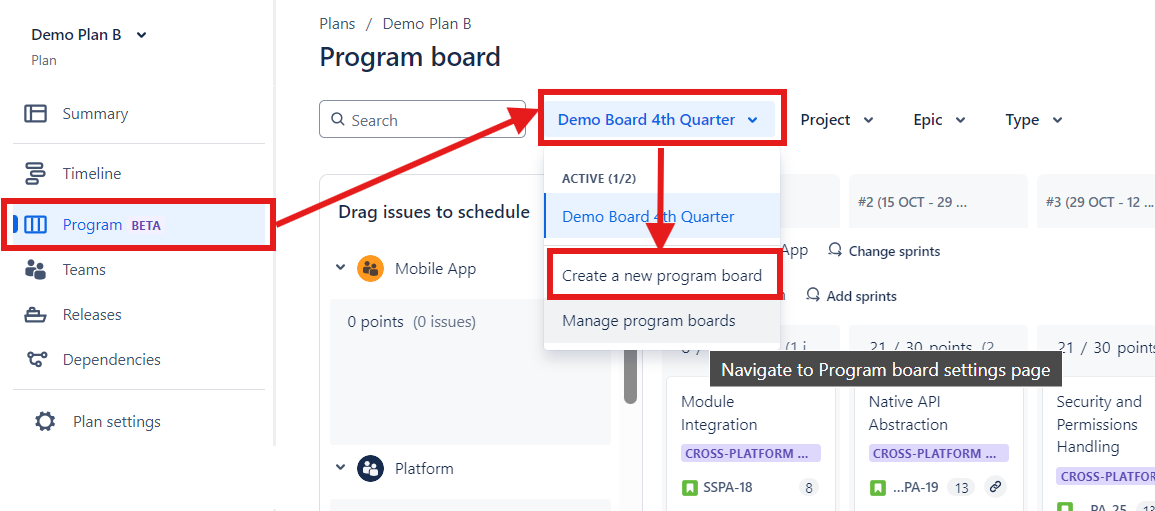Click the Teams people icon
This screenshot has width=1155, height=511.
[x=36, y=269]
